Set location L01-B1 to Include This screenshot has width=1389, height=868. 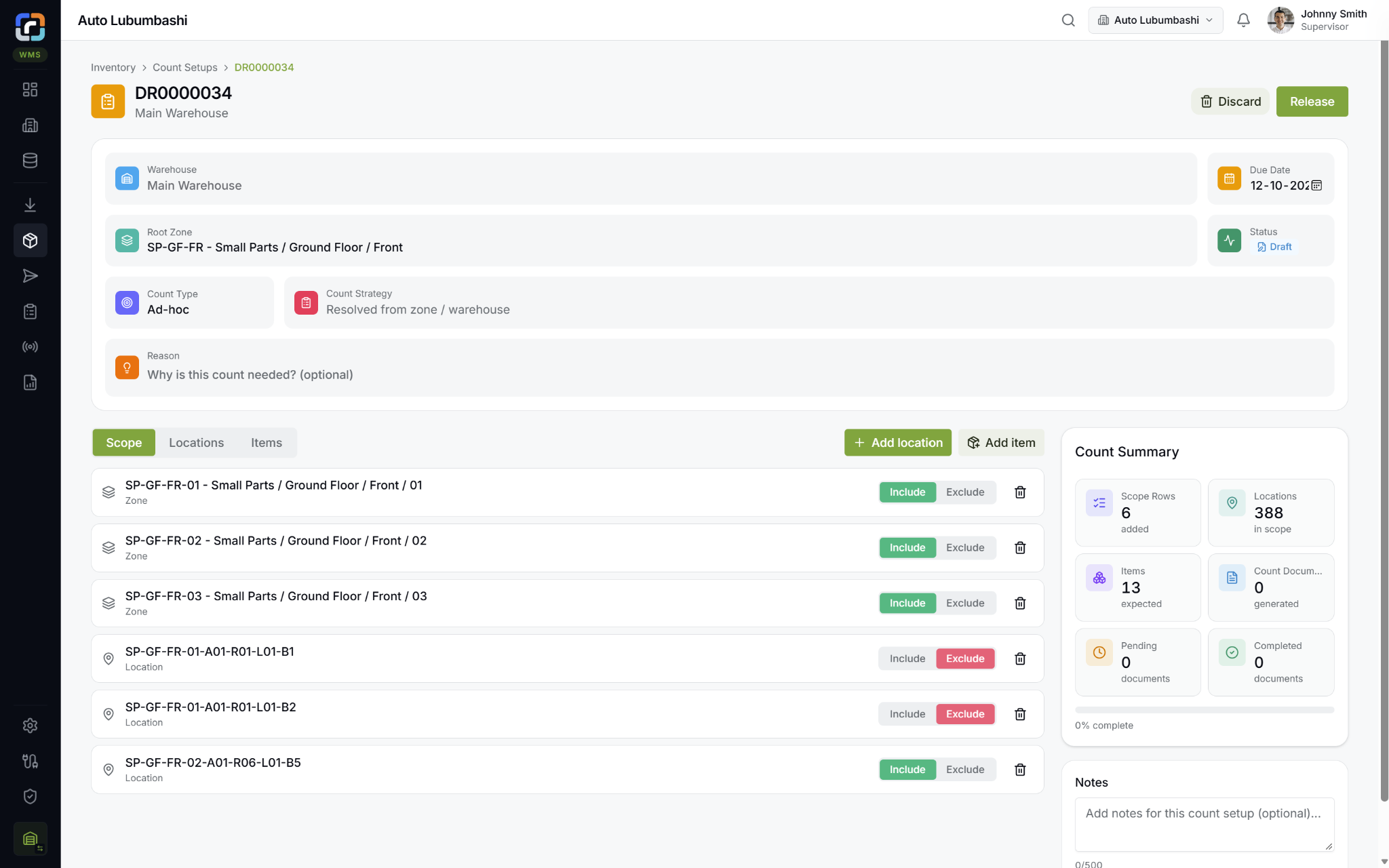click(907, 658)
